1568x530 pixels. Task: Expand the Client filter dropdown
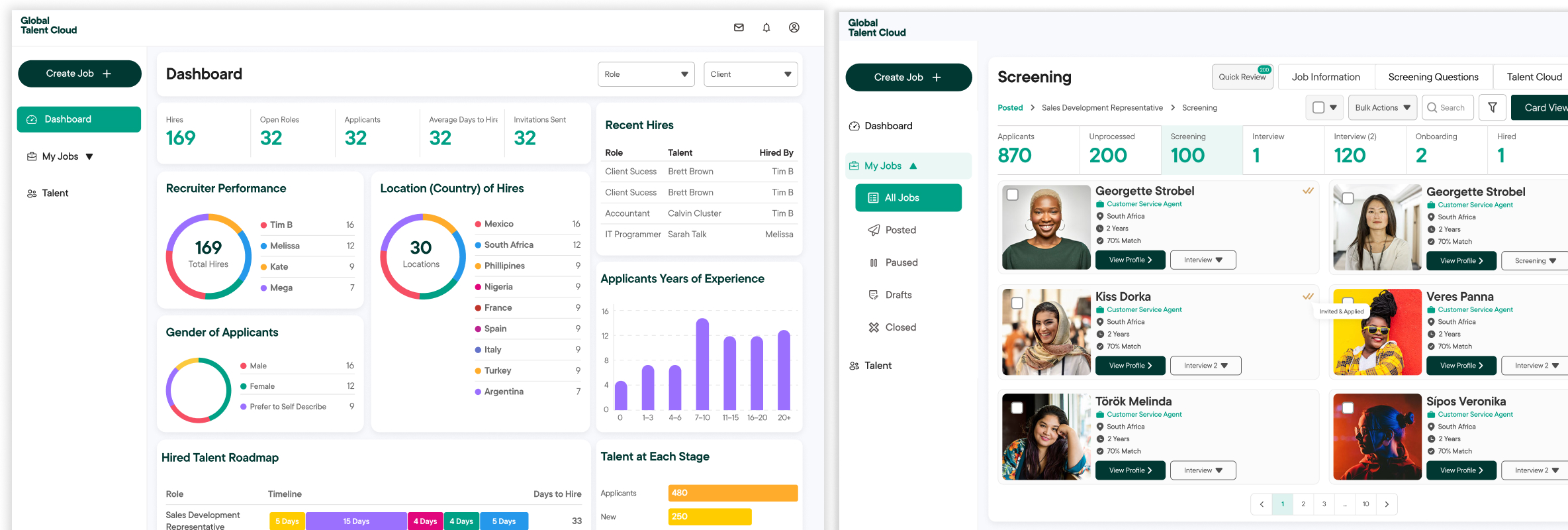coord(751,74)
